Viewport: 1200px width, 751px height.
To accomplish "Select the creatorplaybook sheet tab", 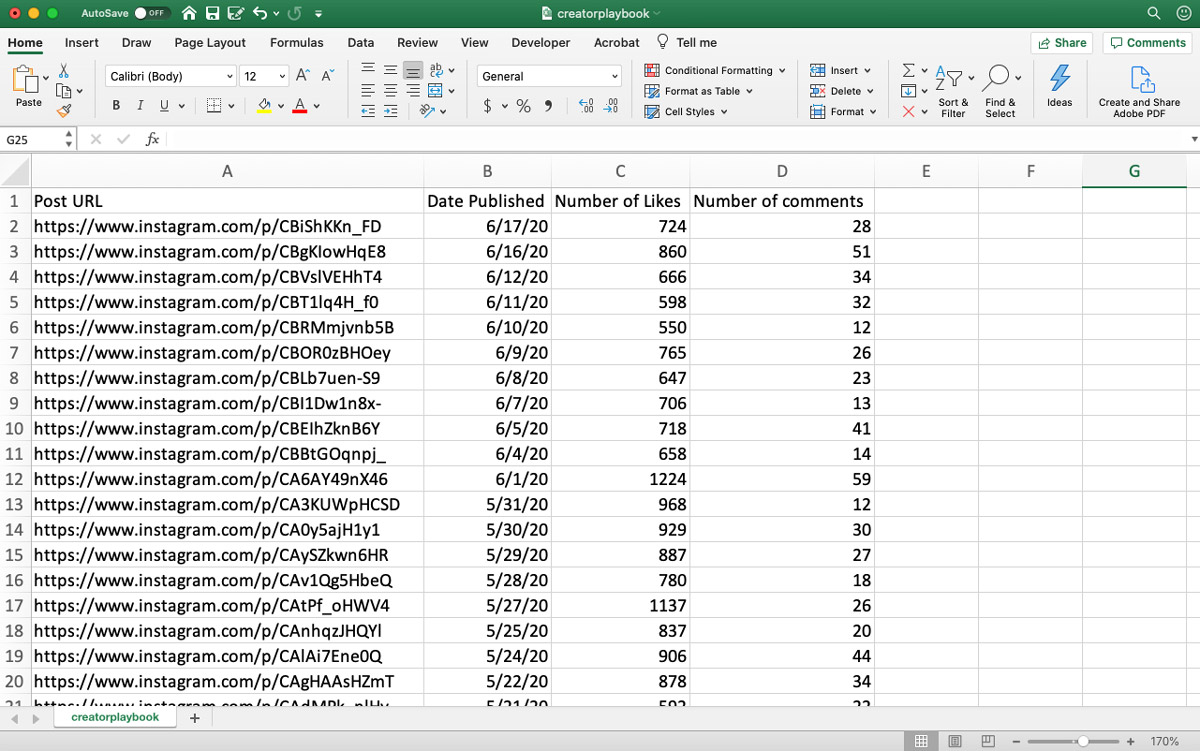I will point(115,717).
